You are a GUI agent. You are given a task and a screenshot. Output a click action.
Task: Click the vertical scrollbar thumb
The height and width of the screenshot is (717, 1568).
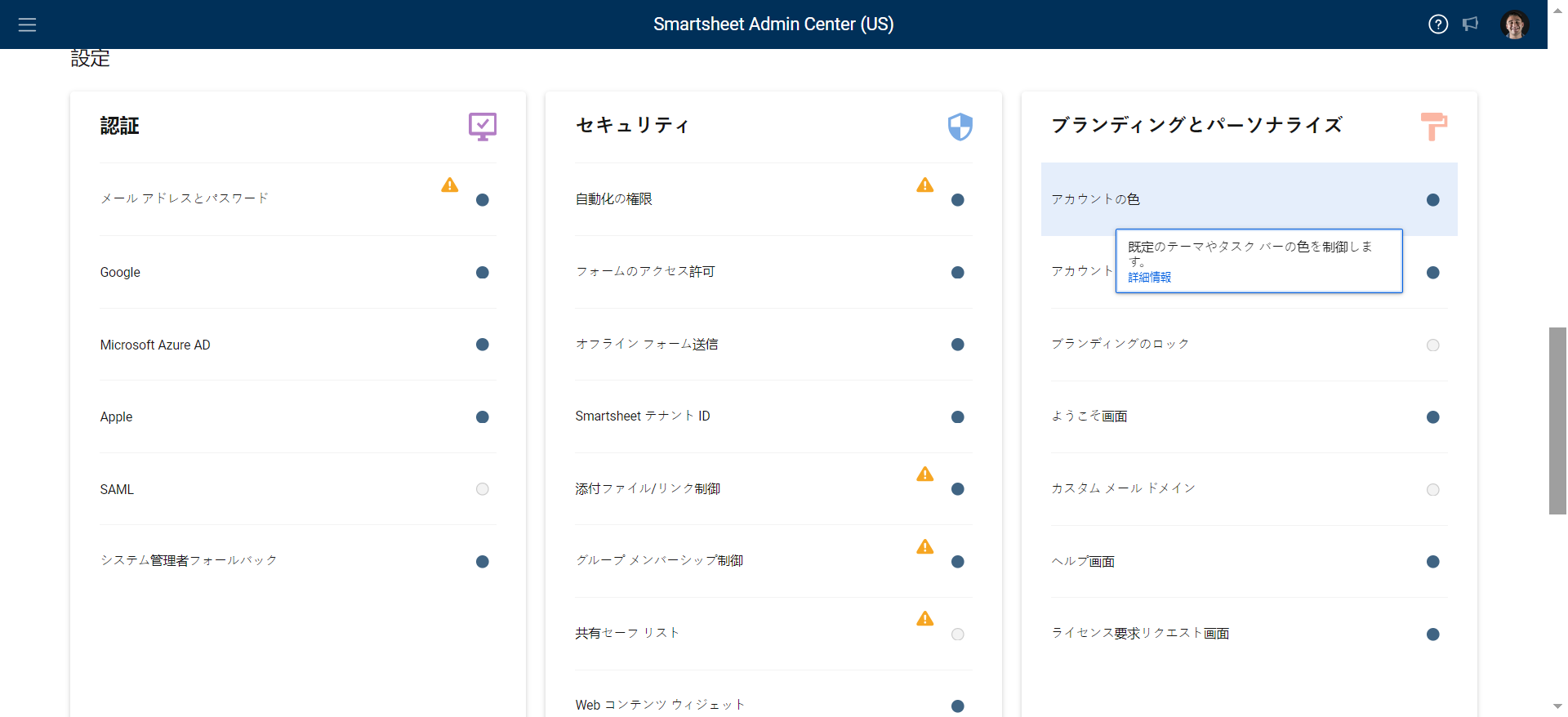(1557, 421)
